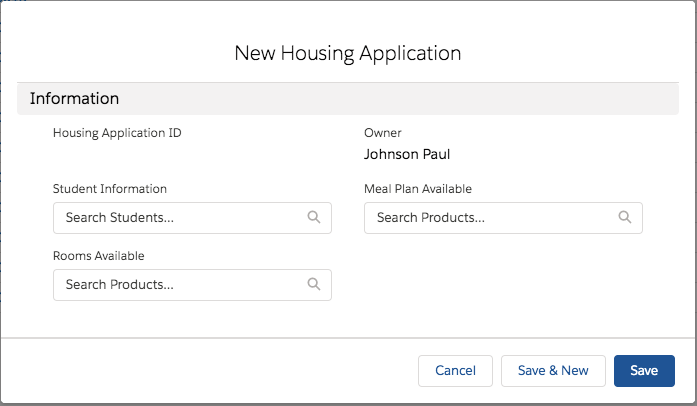
Task: Click the magnifier icon in Student Information field
Action: [x=313, y=217]
